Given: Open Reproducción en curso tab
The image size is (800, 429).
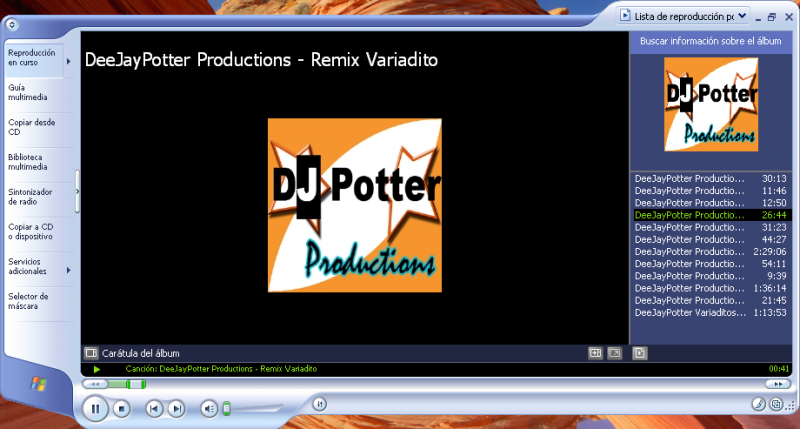Looking at the screenshot, I should tap(34, 58).
